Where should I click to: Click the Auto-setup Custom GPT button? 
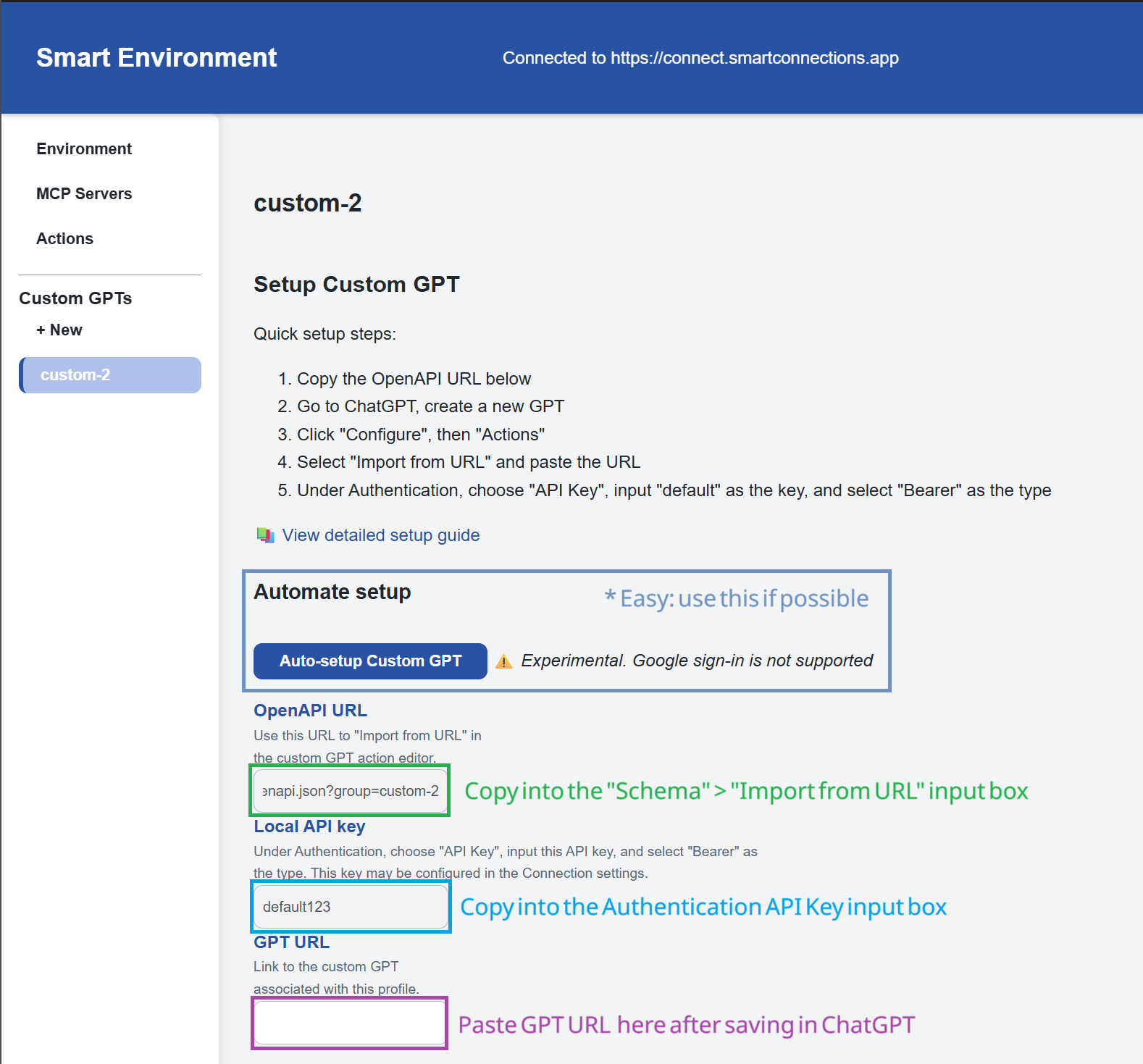coord(370,661)
